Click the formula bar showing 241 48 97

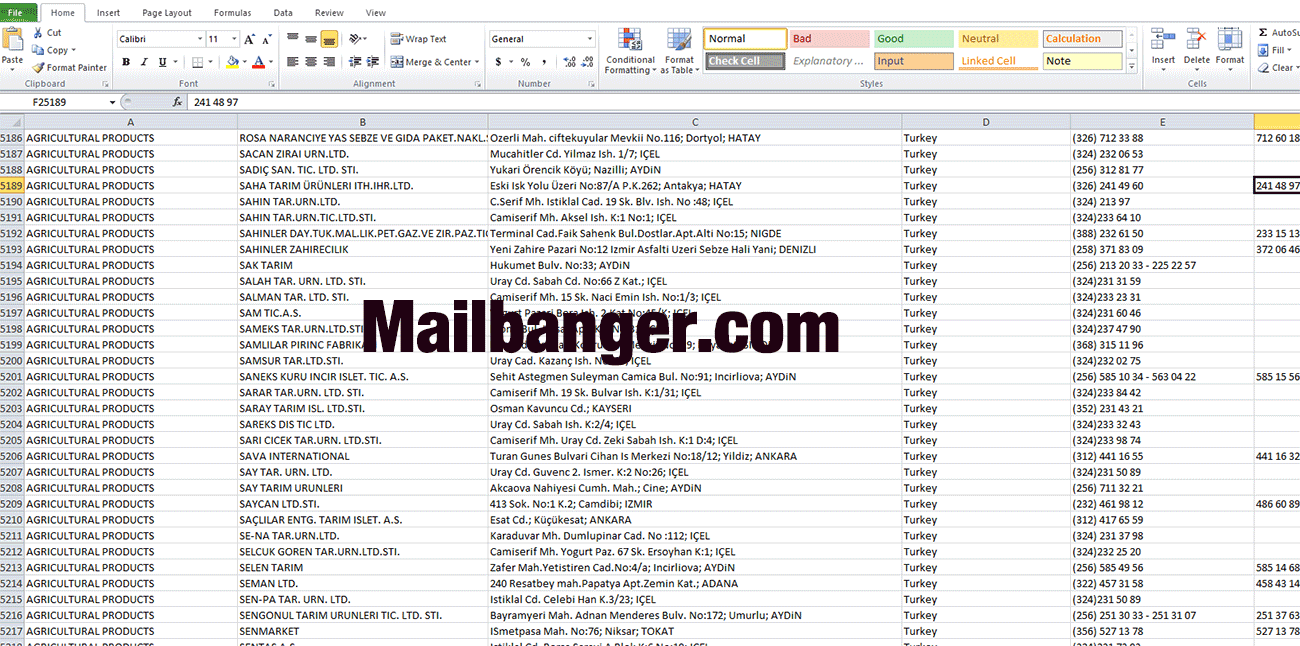(745, 102)
